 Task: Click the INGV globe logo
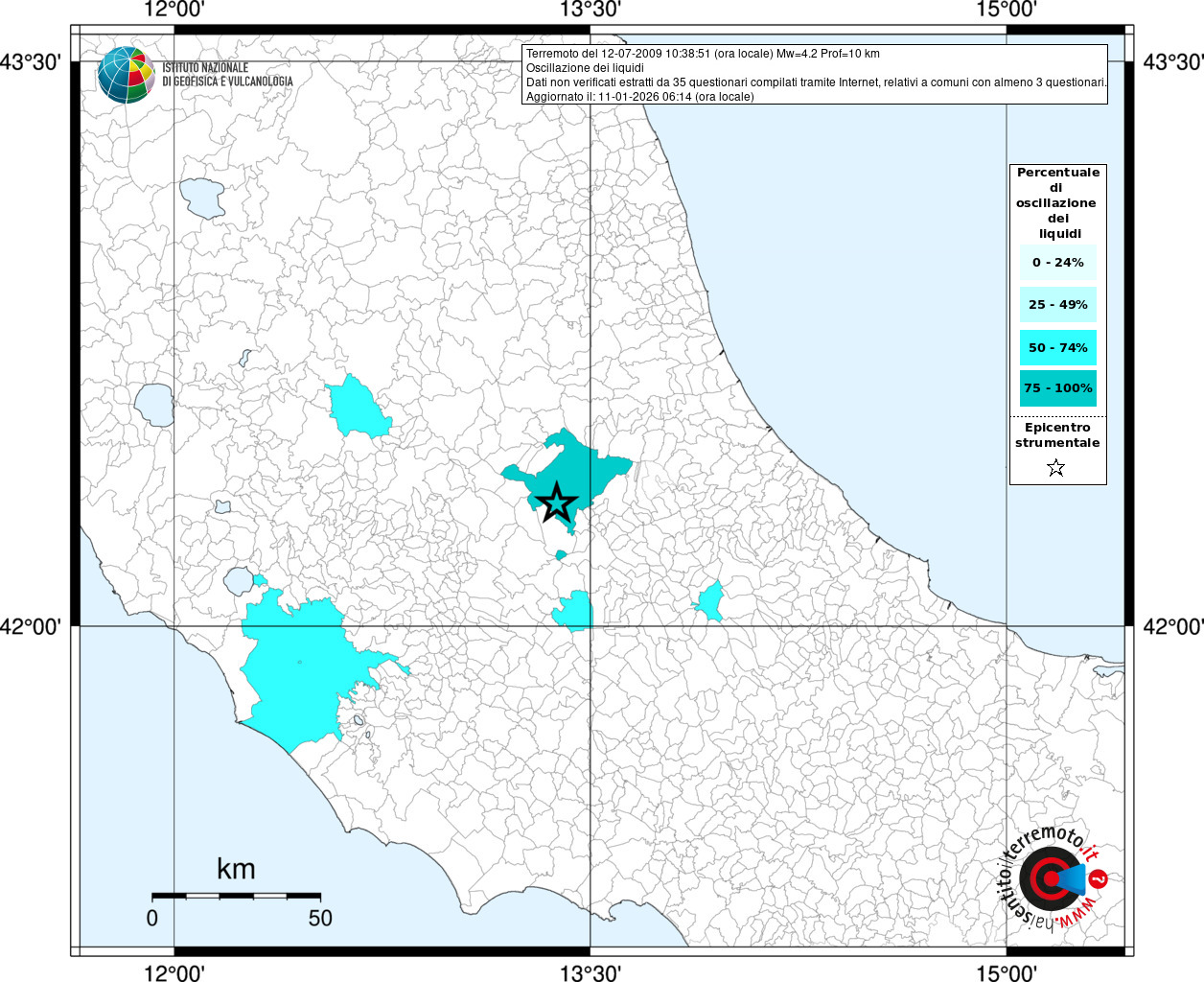pos(126,75)
